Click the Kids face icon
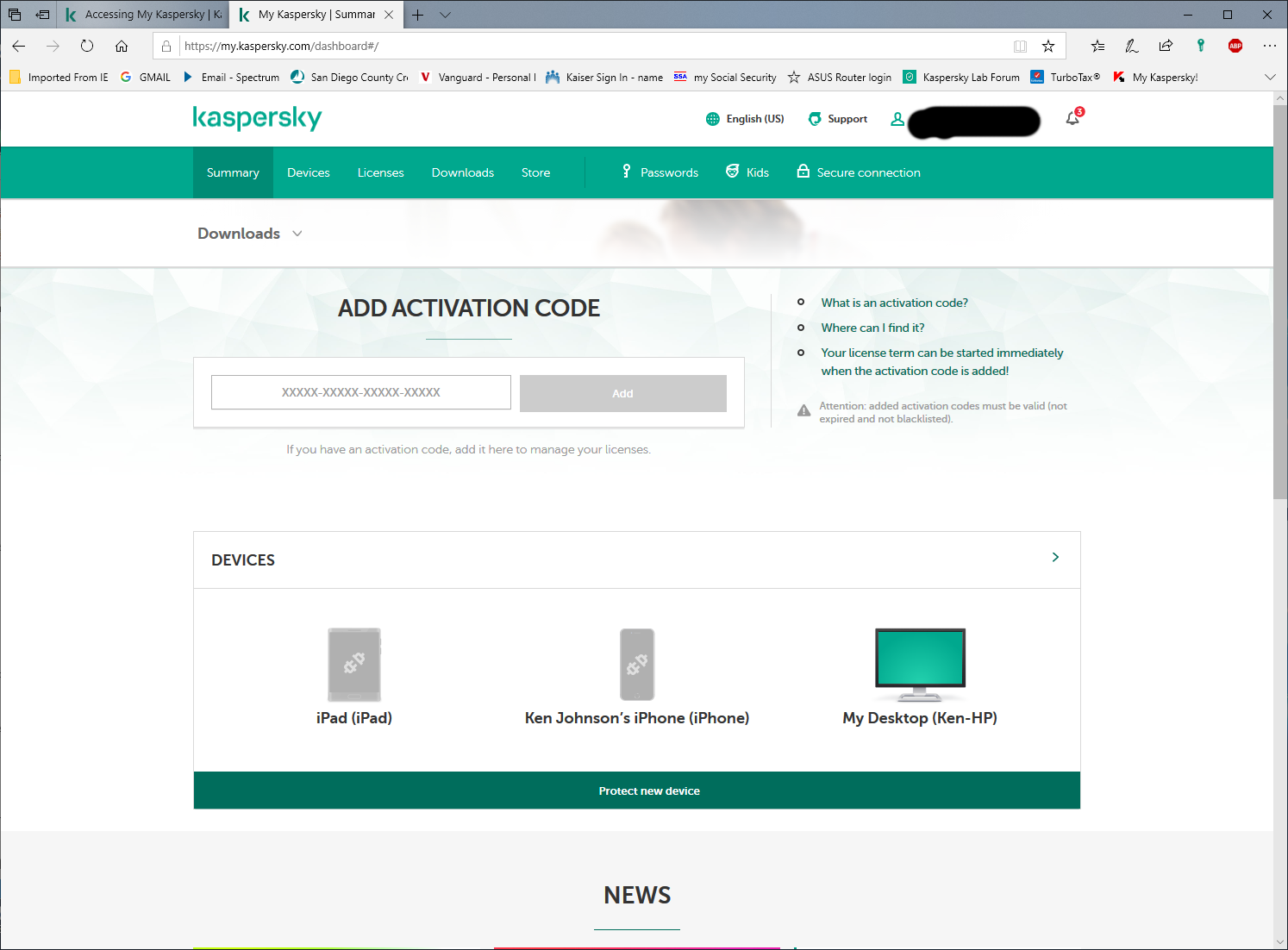 point(733,172)
